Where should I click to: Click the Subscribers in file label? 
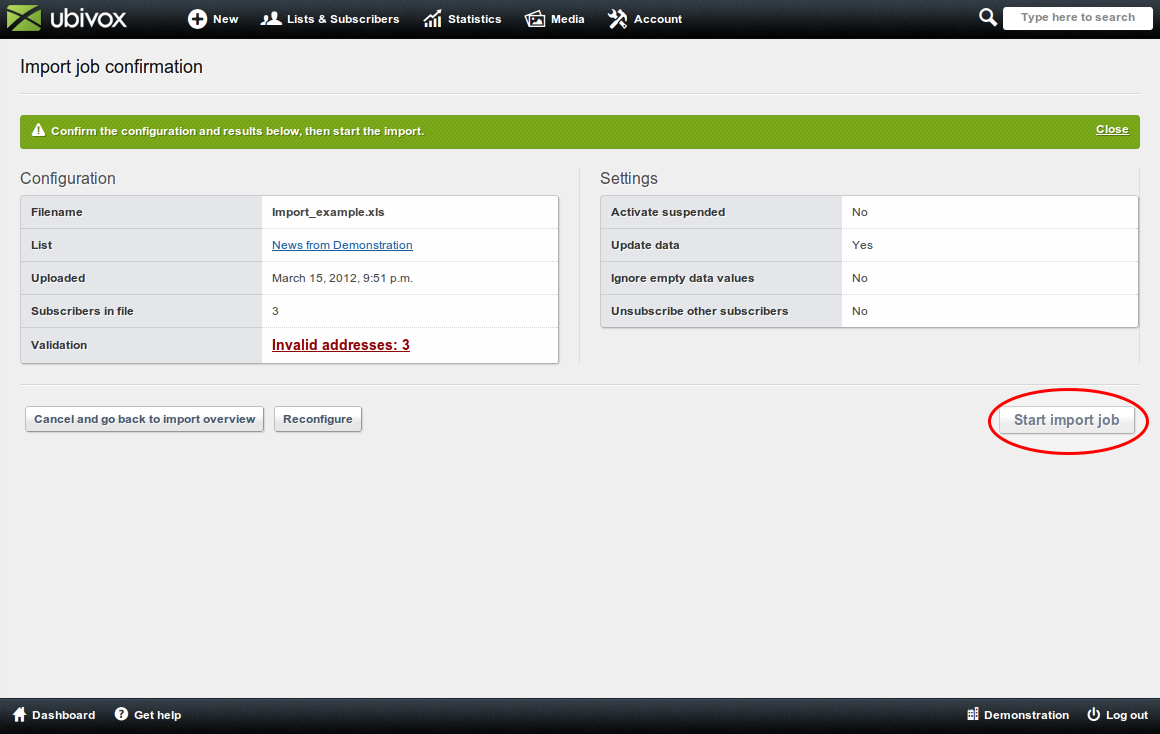click(x=82, y=312)
